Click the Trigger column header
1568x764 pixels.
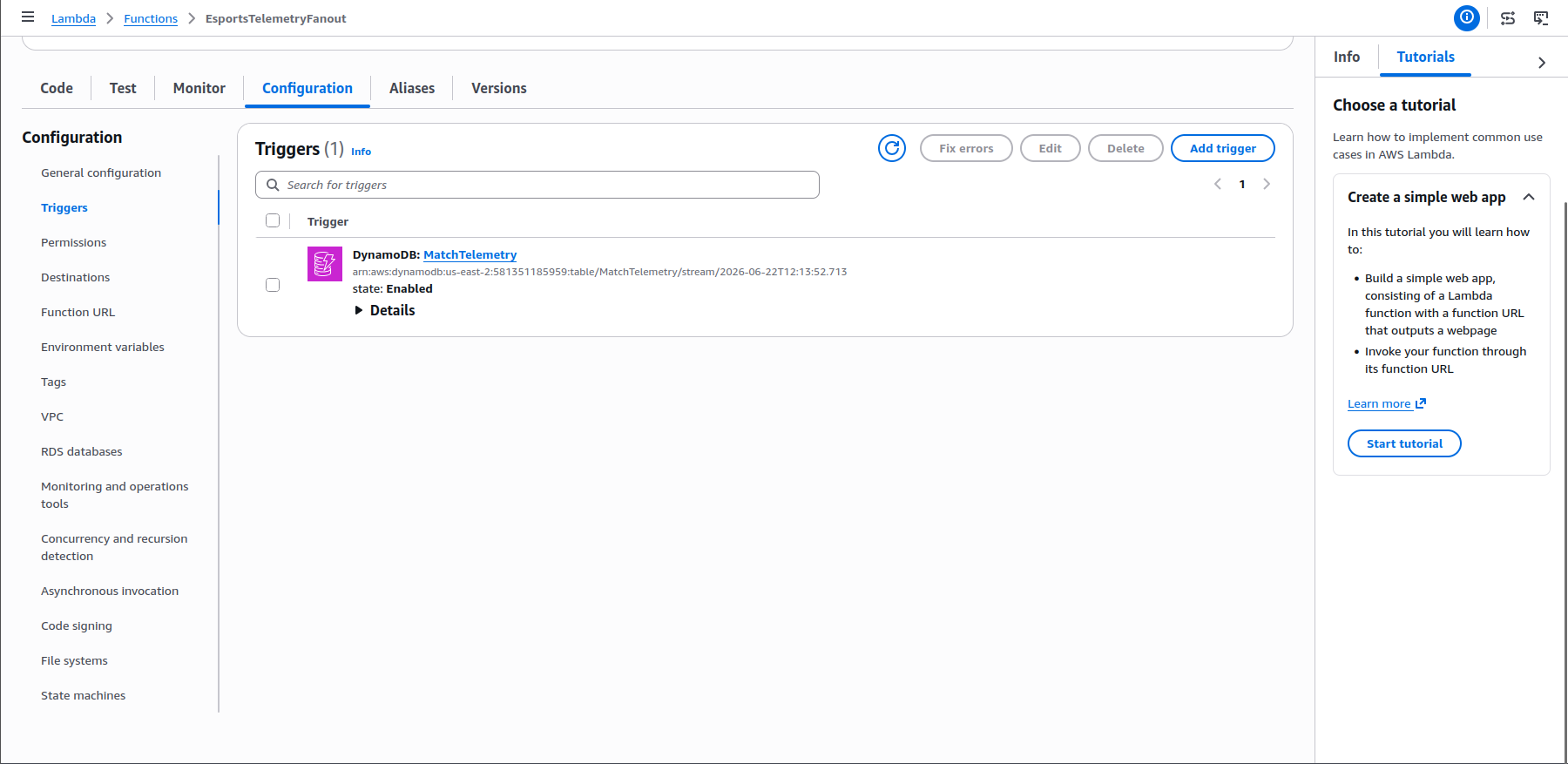[x=328, y=221]
